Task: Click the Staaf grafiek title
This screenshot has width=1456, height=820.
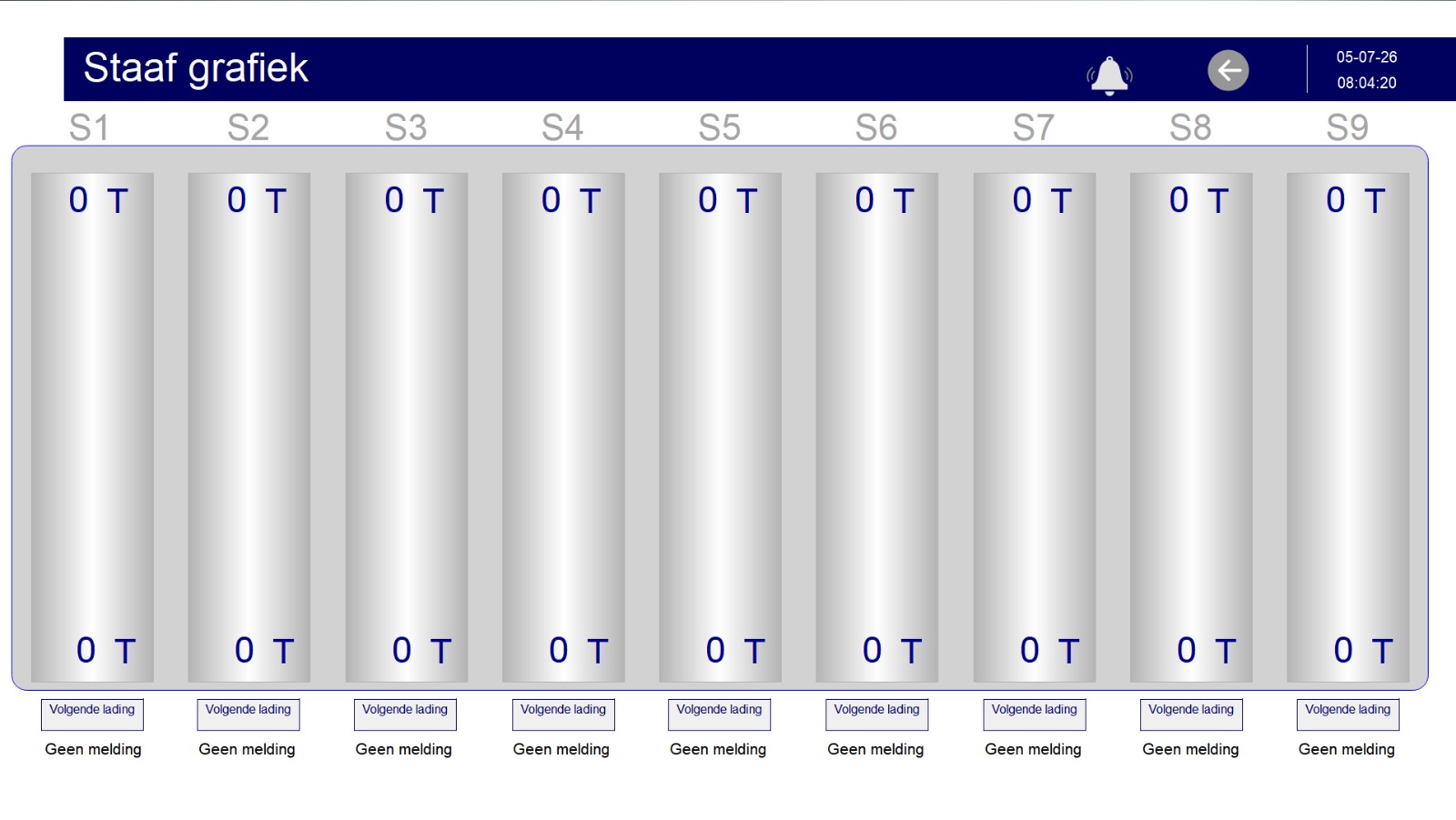Action: point(196,68)
